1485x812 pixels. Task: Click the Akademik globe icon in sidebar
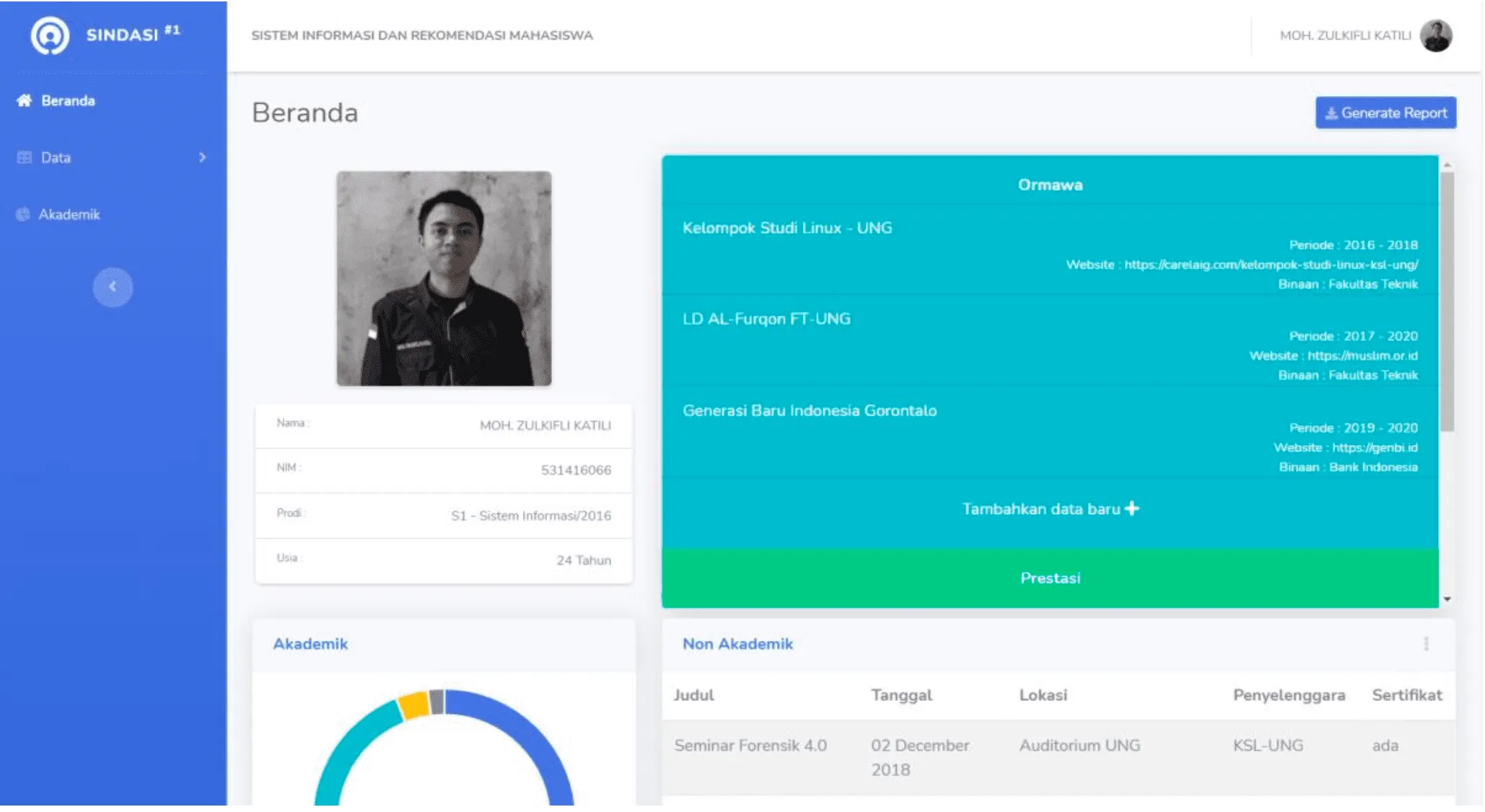(23, 214)
